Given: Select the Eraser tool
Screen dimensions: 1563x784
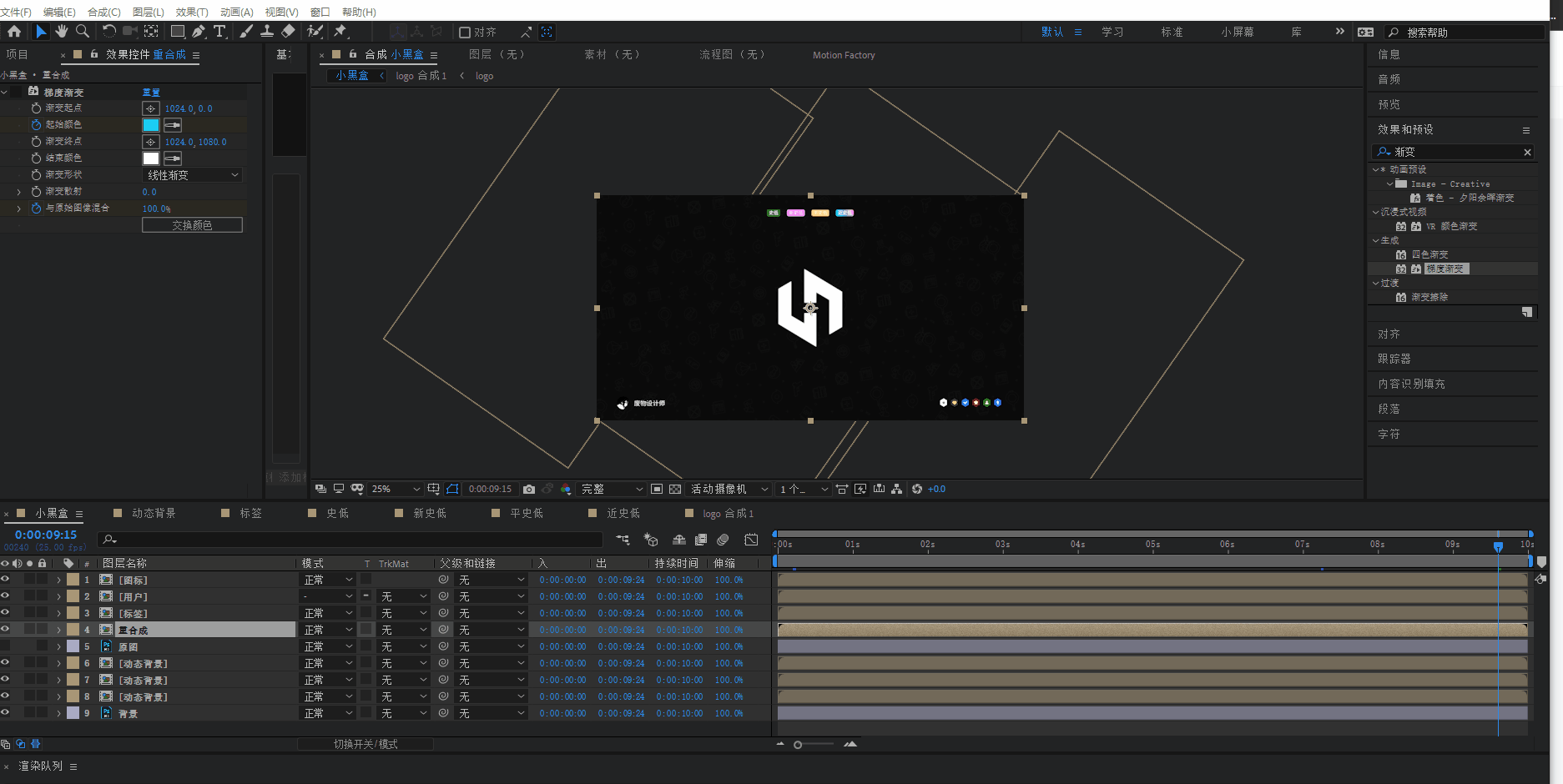Looking at the screenshot, I should click(x=288, y=32).
